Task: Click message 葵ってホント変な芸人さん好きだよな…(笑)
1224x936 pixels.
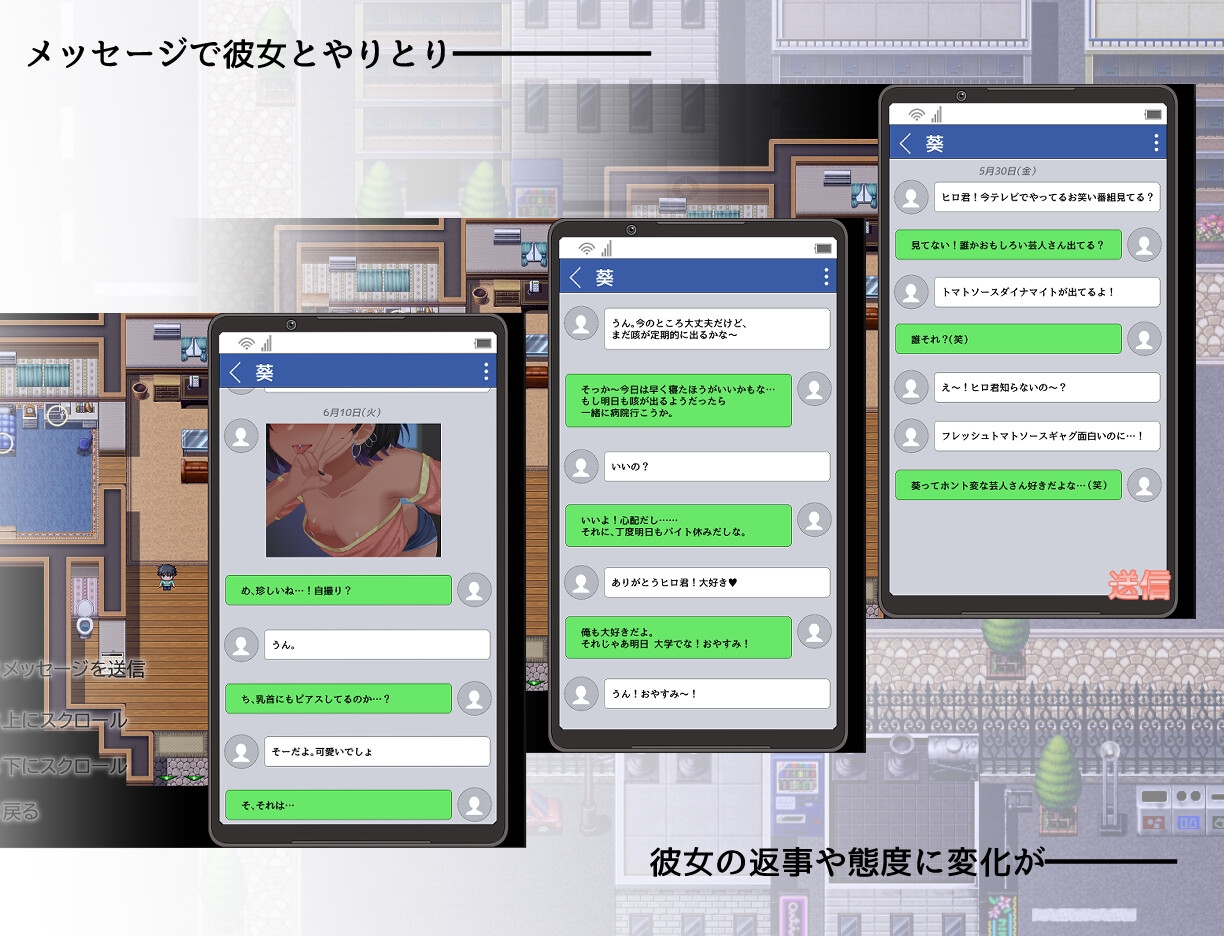Action: (1008, 484)
